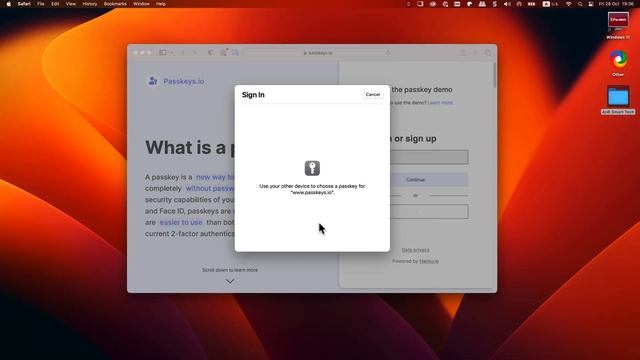Screen dimensions: 640x360
Task: Open the Help menu
Action: tap(161, 4)
